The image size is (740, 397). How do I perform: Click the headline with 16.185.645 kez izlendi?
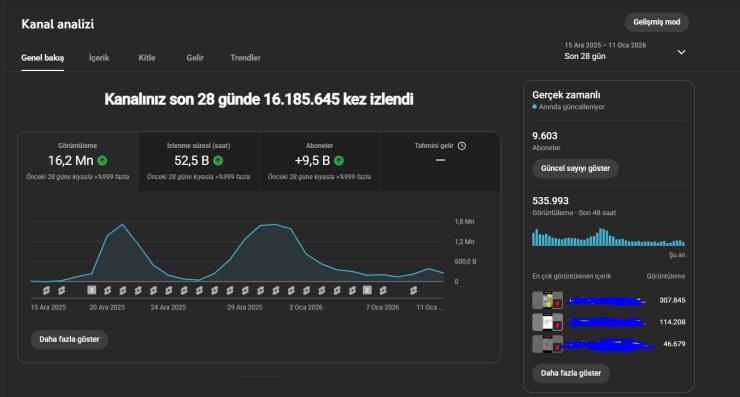(259, 99)
